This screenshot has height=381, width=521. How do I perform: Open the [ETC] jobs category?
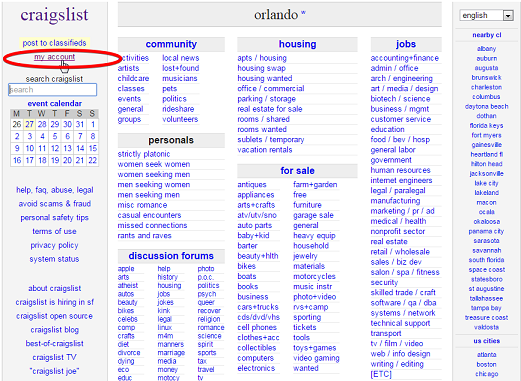click(x=381, y=374)
